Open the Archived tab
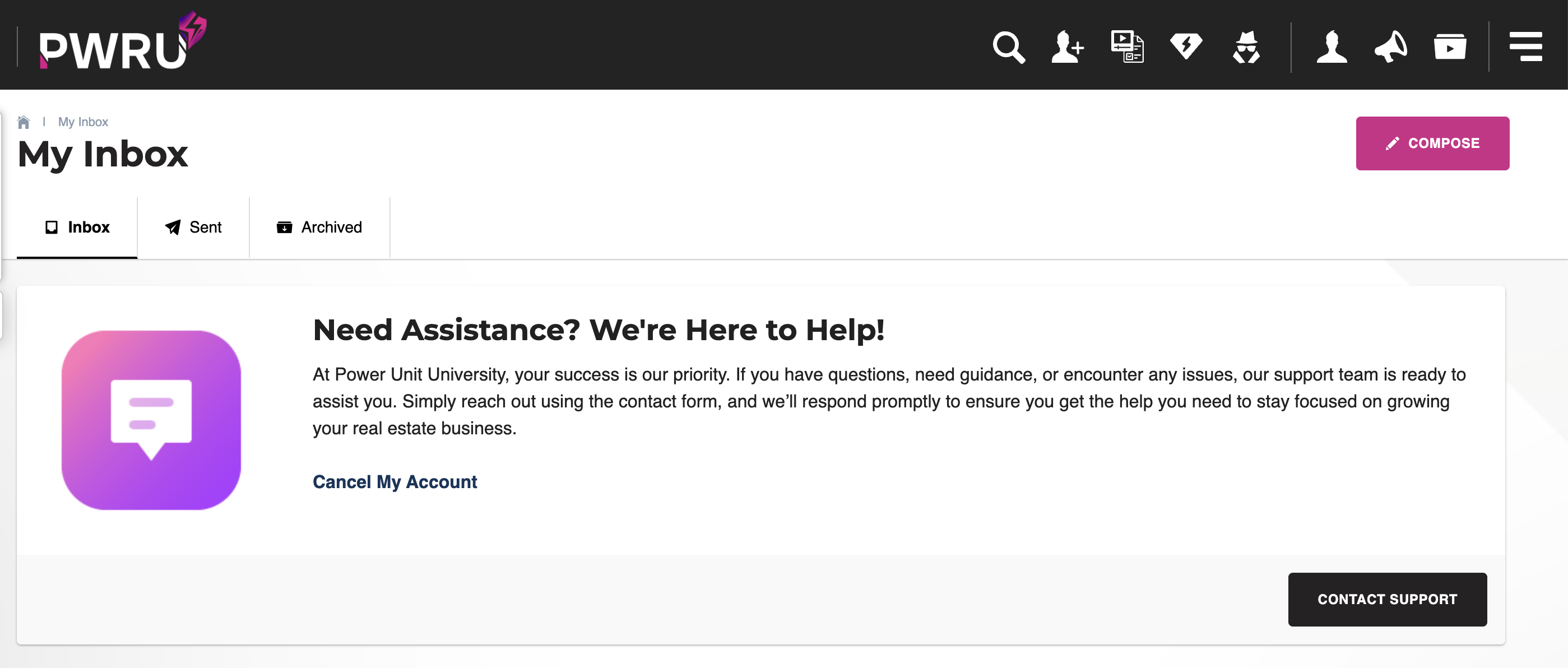Screen dimensions: 1568x668 pyautogui.click(x=319, y=227)
